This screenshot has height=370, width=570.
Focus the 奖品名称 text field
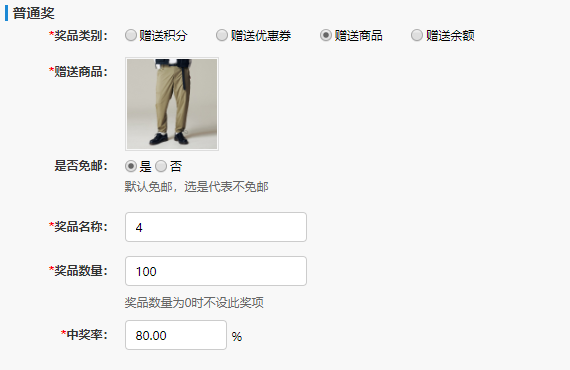(x=216, y=227)
